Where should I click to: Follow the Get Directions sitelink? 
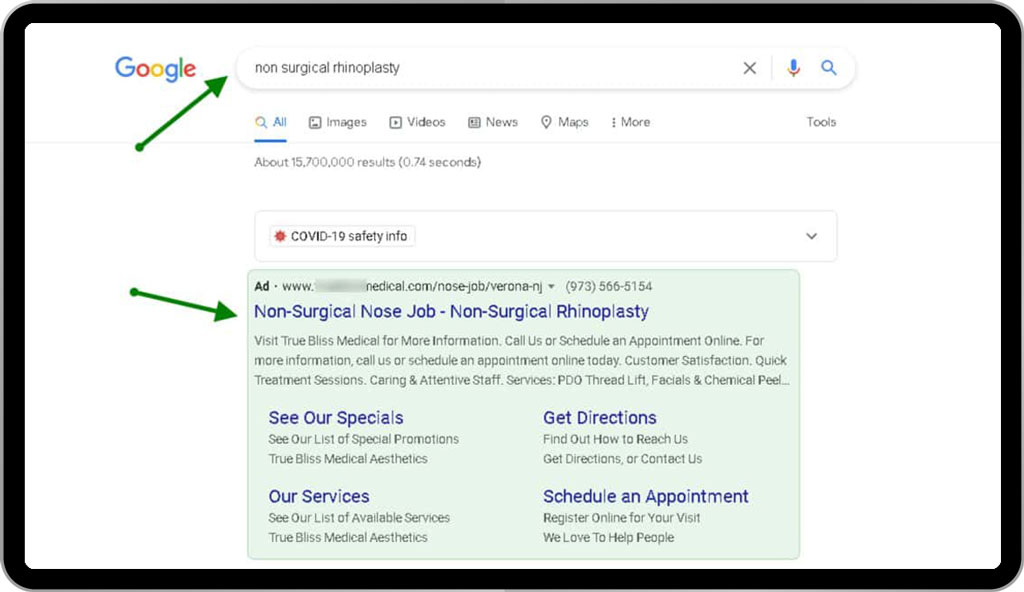(600, 418)
